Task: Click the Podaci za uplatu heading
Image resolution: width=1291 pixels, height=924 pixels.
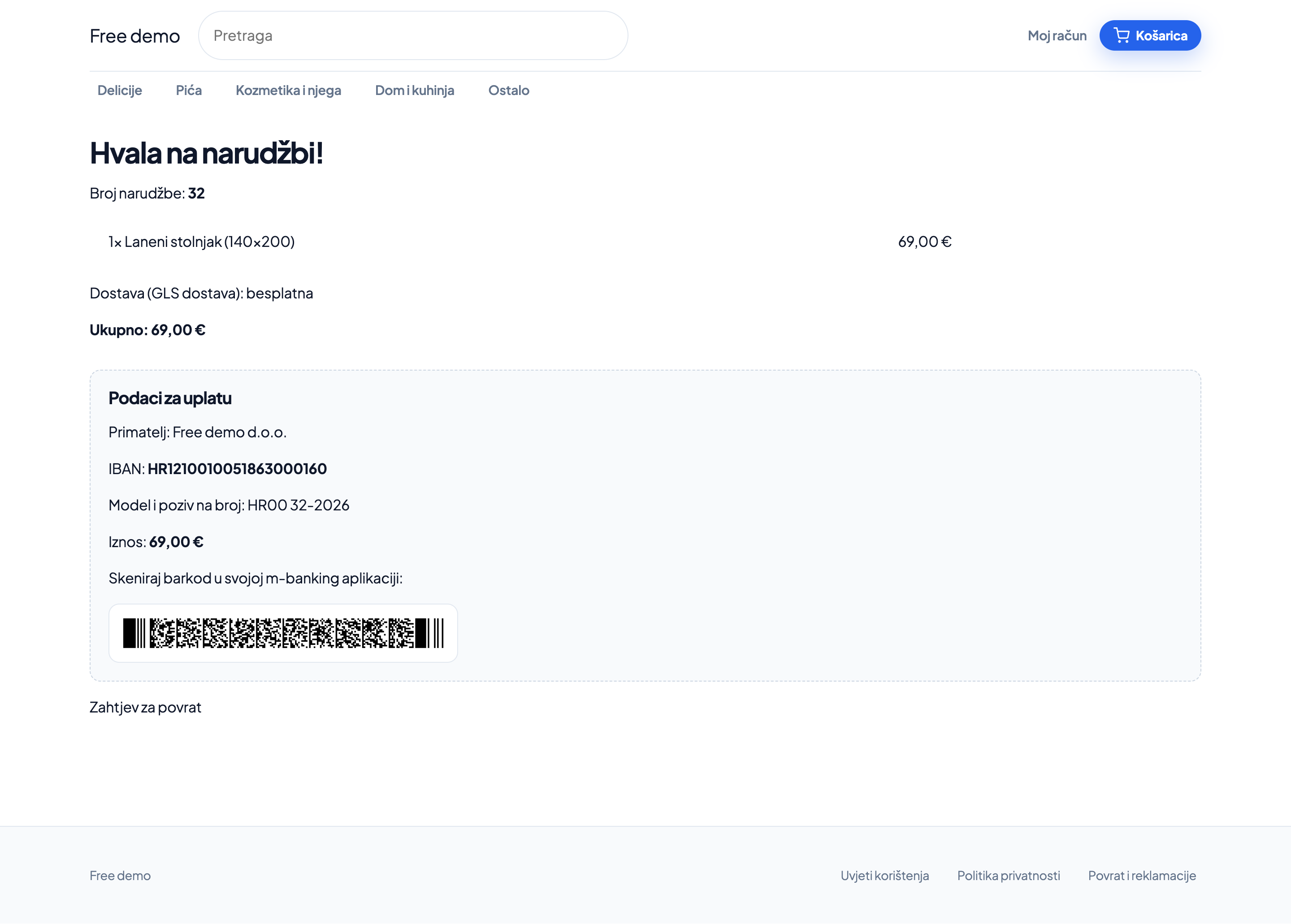Action: (x=170, y=398)
